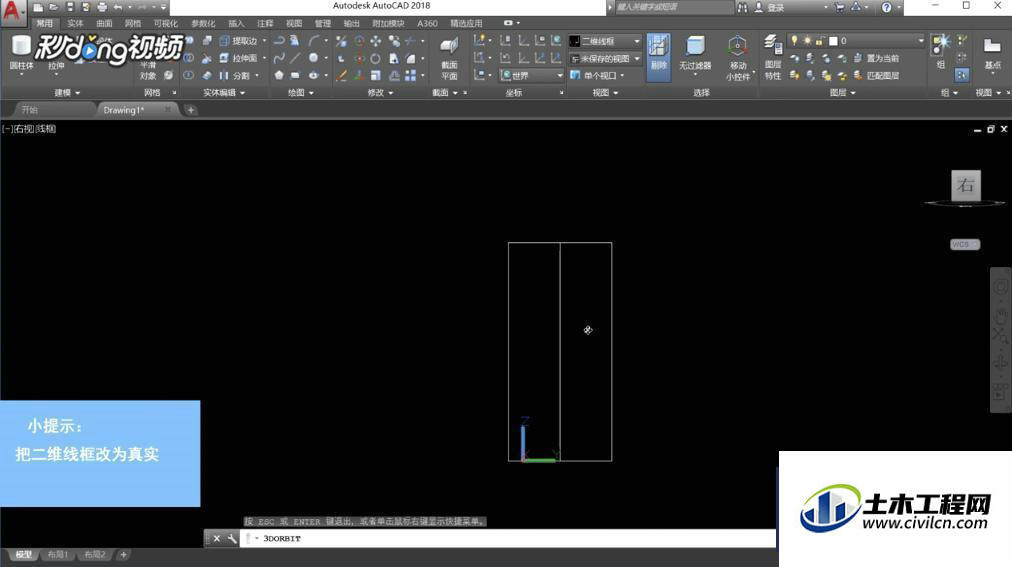Expand the 图层 panel
1012x567 pixels.
[x=842, y=93]
